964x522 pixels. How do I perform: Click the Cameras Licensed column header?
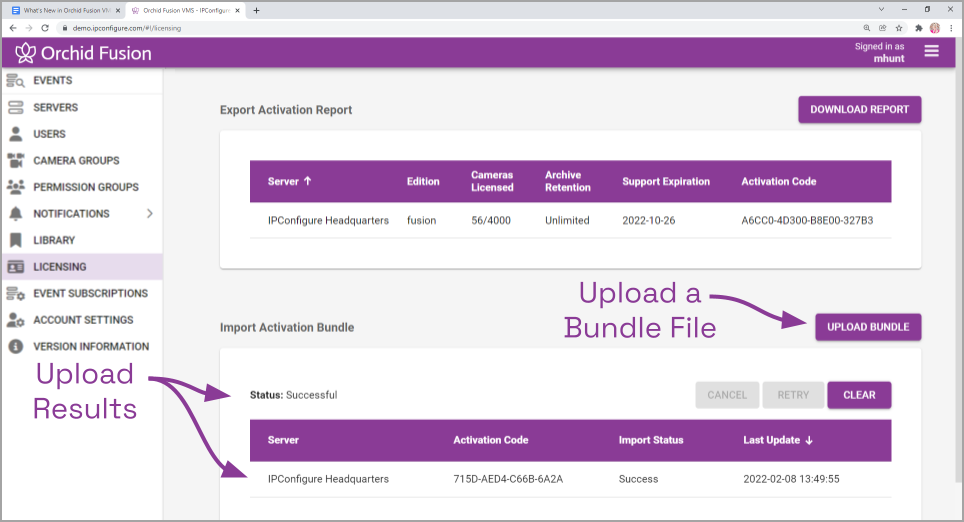coord(492,181)
